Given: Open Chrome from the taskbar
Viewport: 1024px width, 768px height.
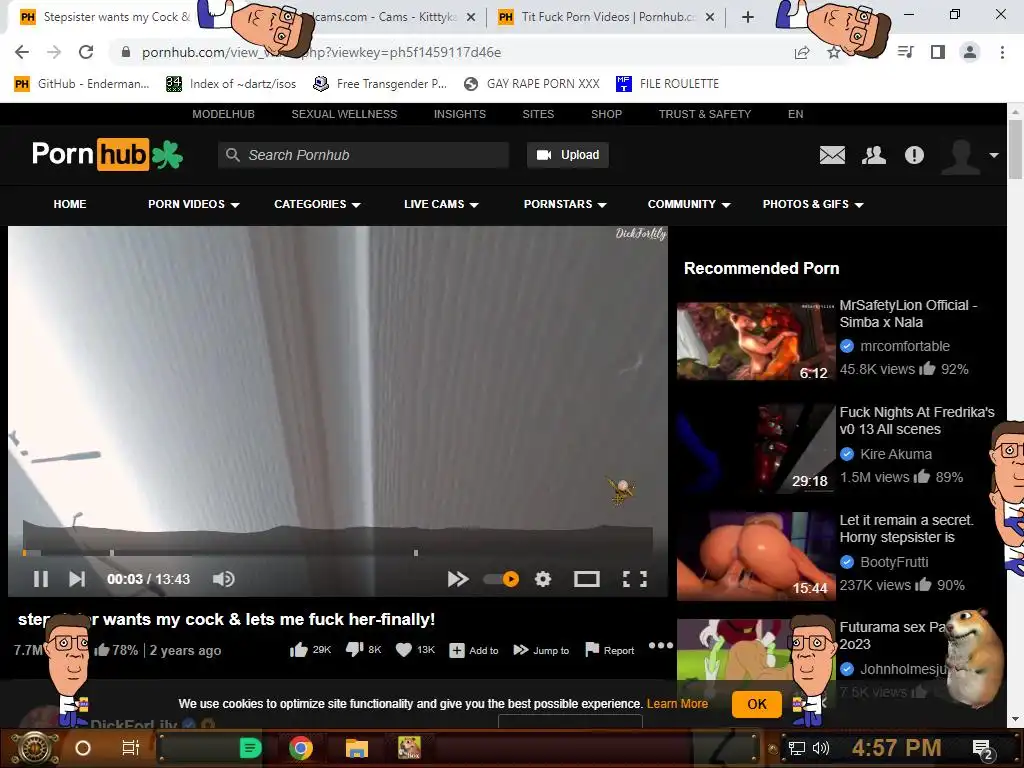Looking at the screenshot, I should coord(300,748).
